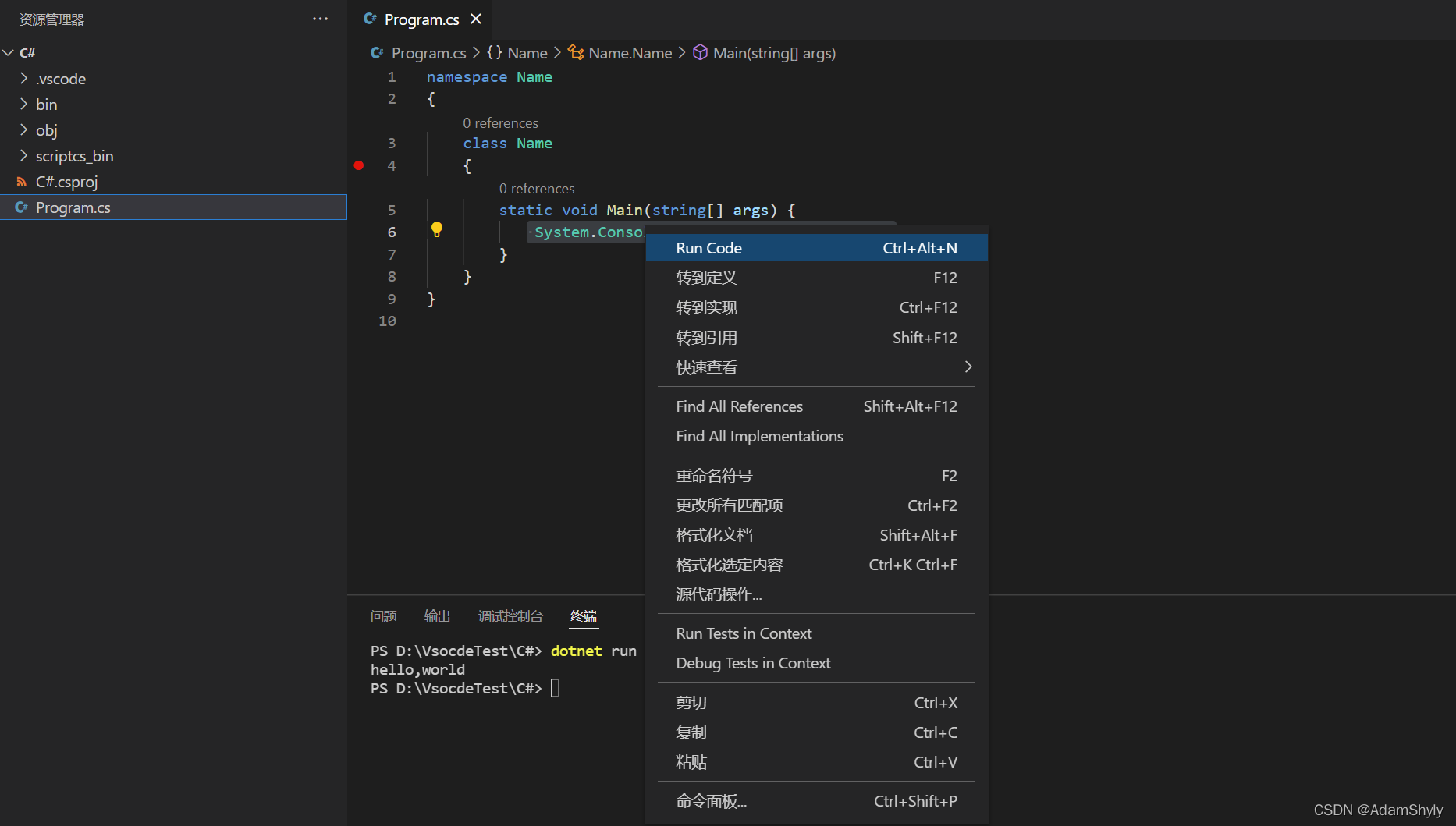Image resolution: width=1456 pixels, height=826 pixels.
Task: Click the class icon before Name.Name in breadcrumb
Action: [575, 52]
